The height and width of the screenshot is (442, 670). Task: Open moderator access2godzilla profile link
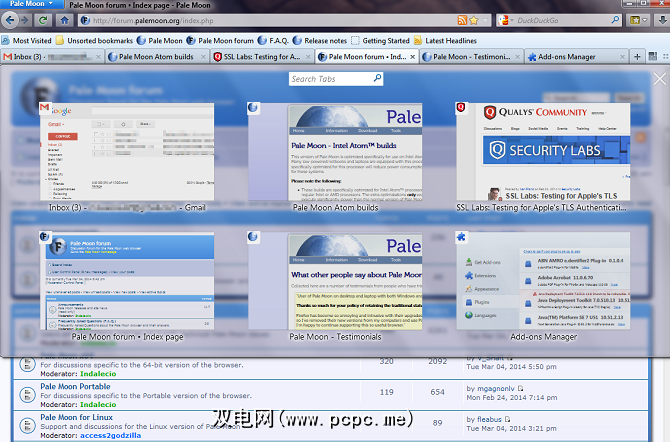point(110,436)
